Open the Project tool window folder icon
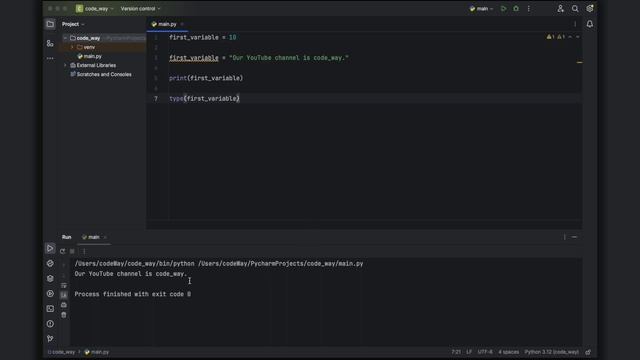 [x=50, y=24]
